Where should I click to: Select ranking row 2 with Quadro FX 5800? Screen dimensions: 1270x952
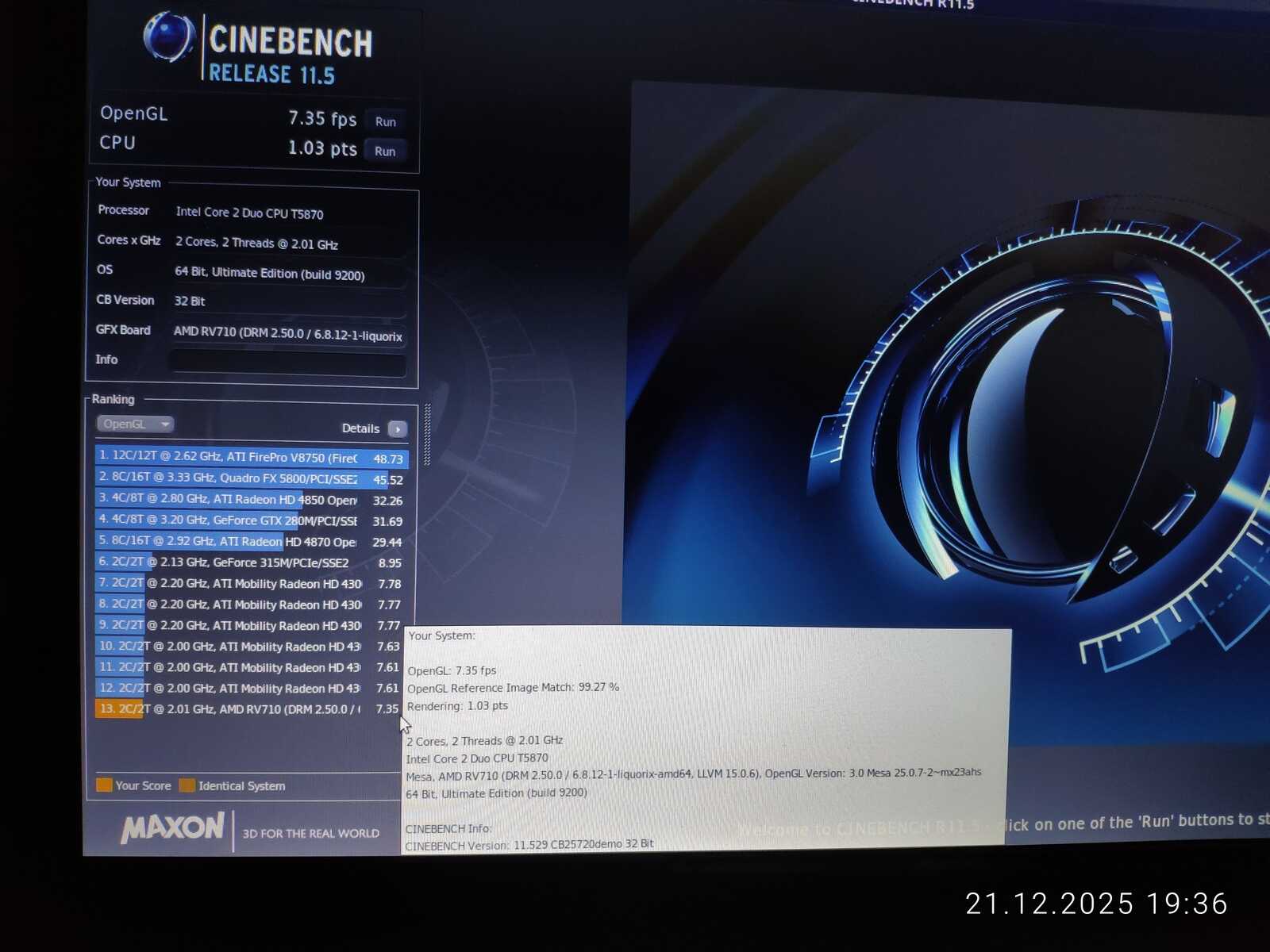coord(251,478)
